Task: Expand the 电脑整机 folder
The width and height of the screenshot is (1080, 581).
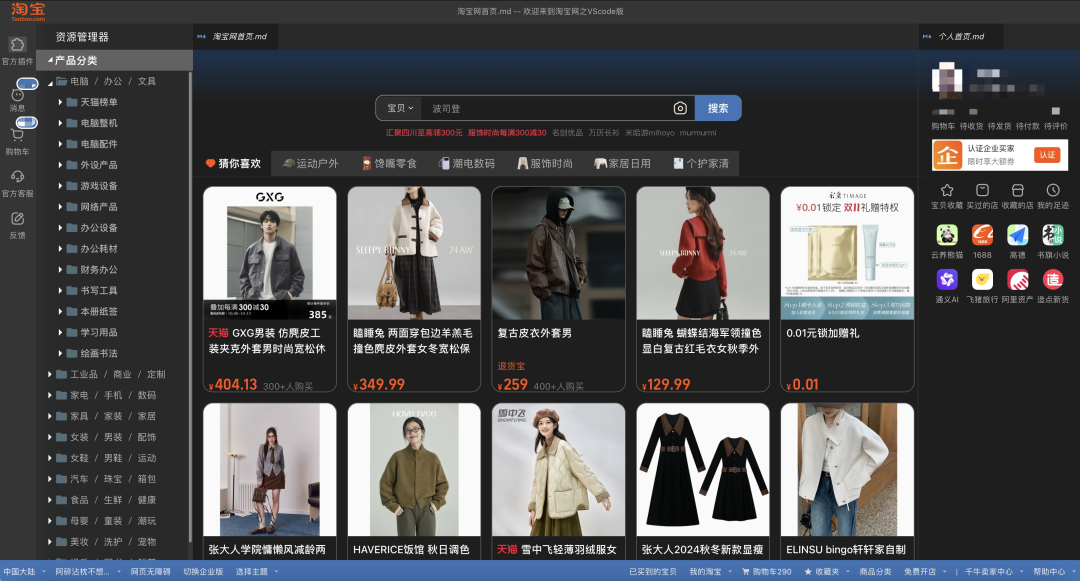Action: coord(61,123)
